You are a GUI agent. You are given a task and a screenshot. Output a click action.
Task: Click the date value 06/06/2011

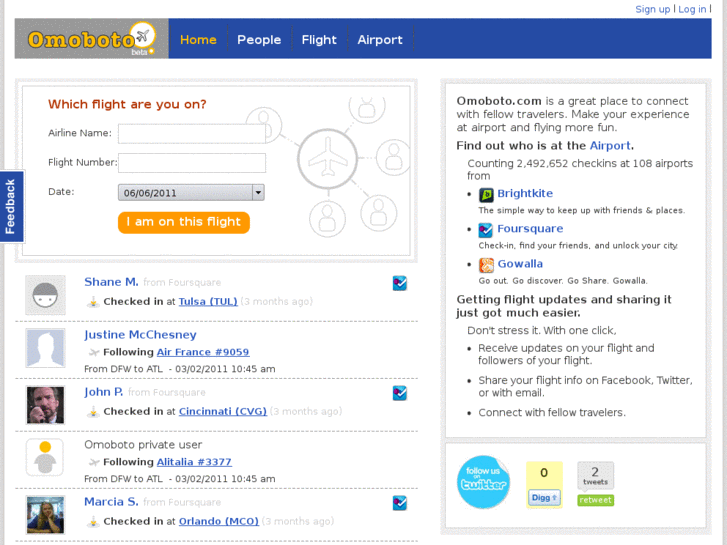(x=150, y=193)
